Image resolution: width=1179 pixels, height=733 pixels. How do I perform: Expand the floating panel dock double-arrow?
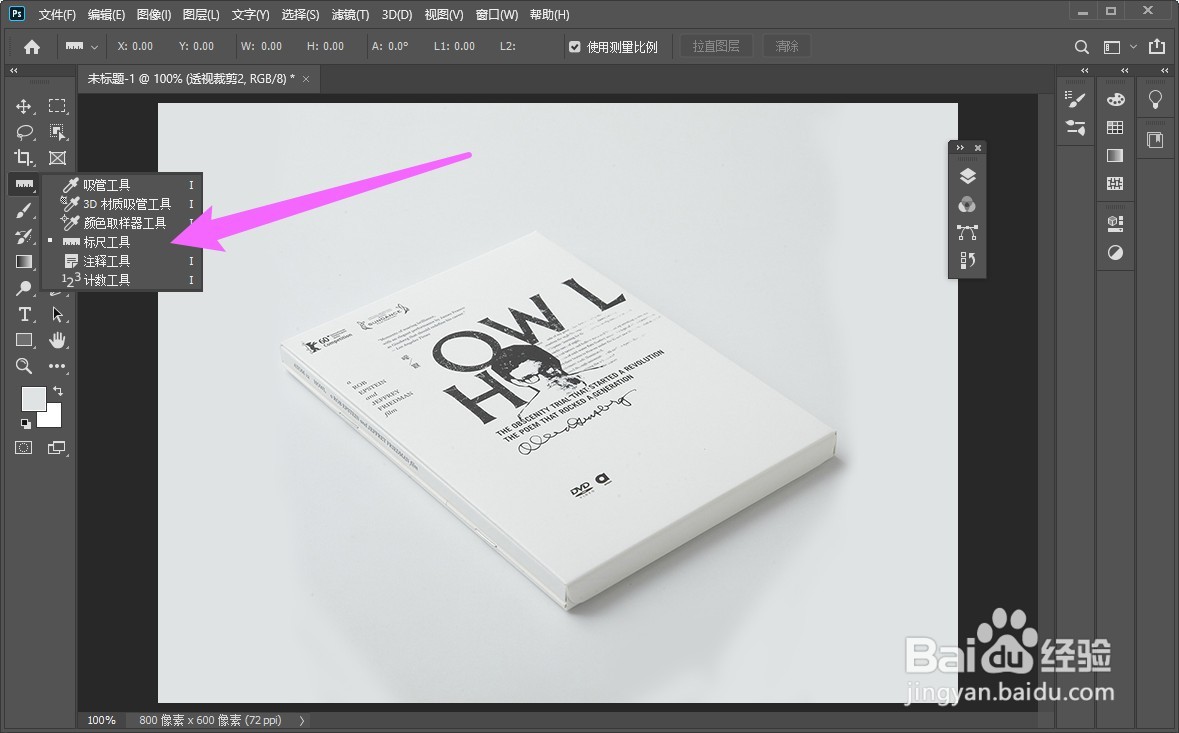point(960,148)
